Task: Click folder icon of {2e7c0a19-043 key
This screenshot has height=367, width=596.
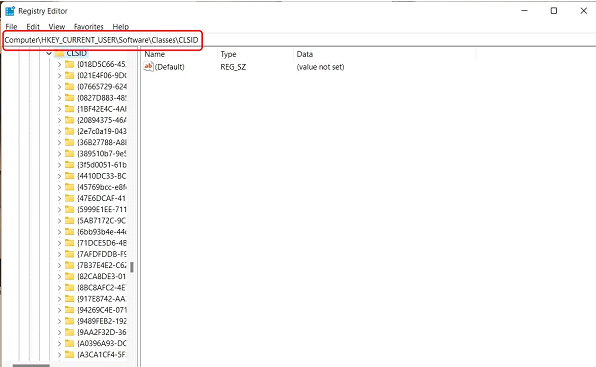Action: click(x=70, y=131)
